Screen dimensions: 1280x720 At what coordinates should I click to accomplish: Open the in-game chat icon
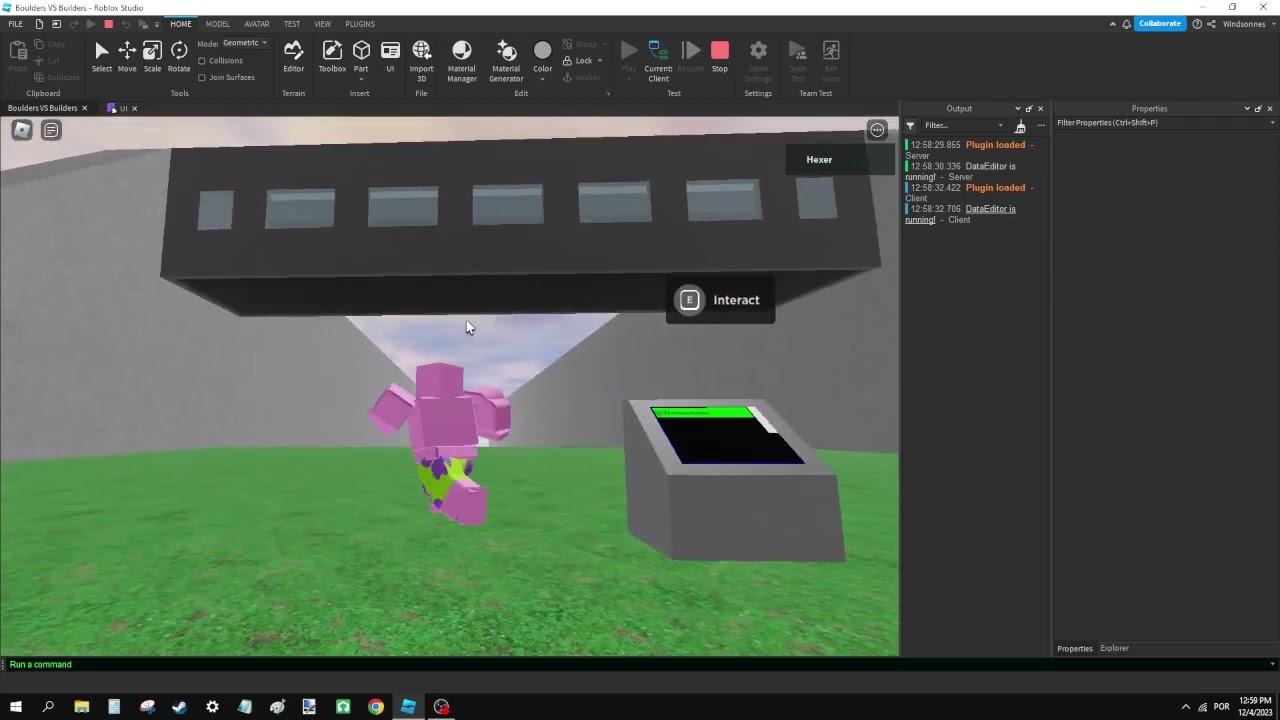[51, 130]
